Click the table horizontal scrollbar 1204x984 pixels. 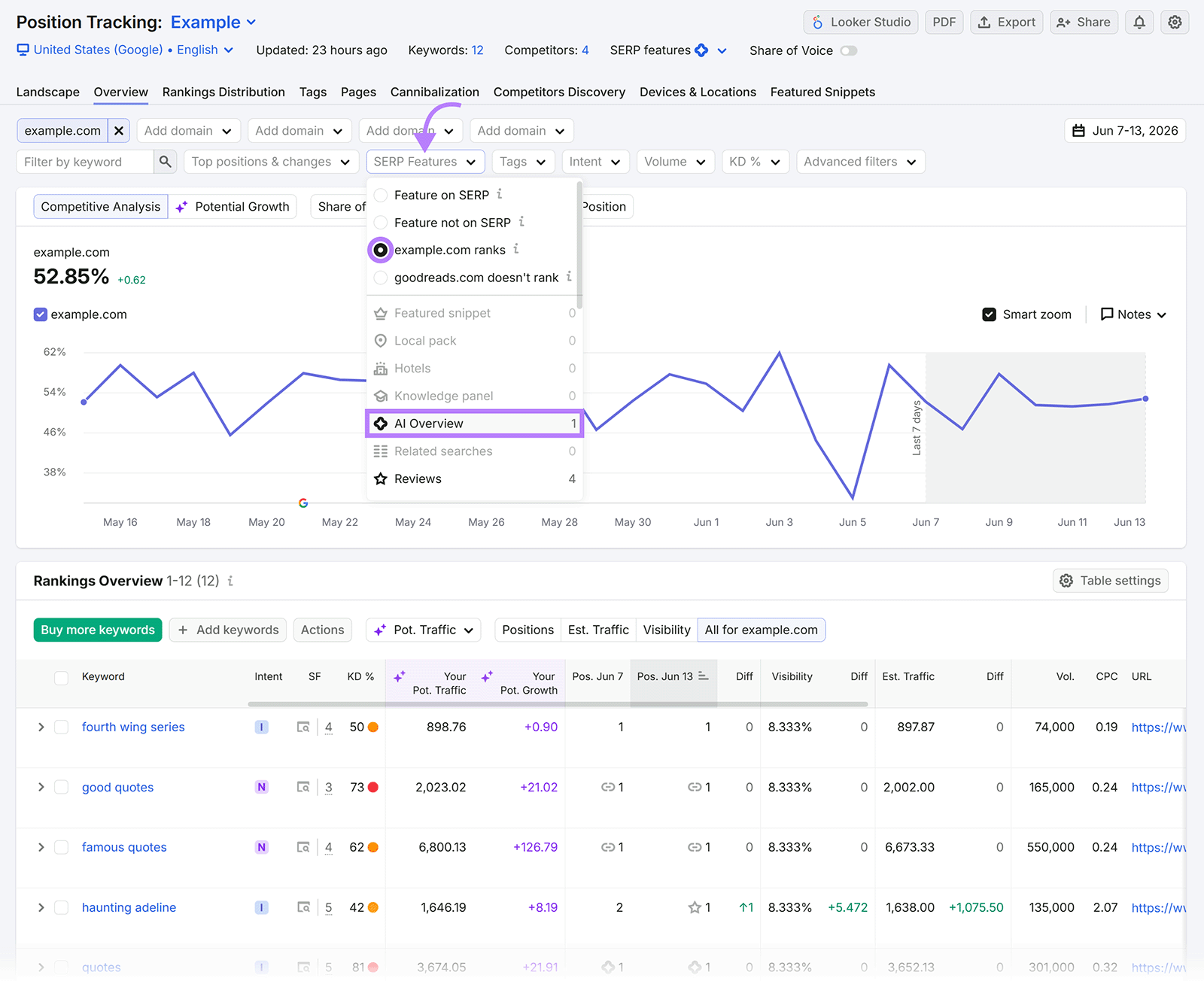[x=558, y=704]
